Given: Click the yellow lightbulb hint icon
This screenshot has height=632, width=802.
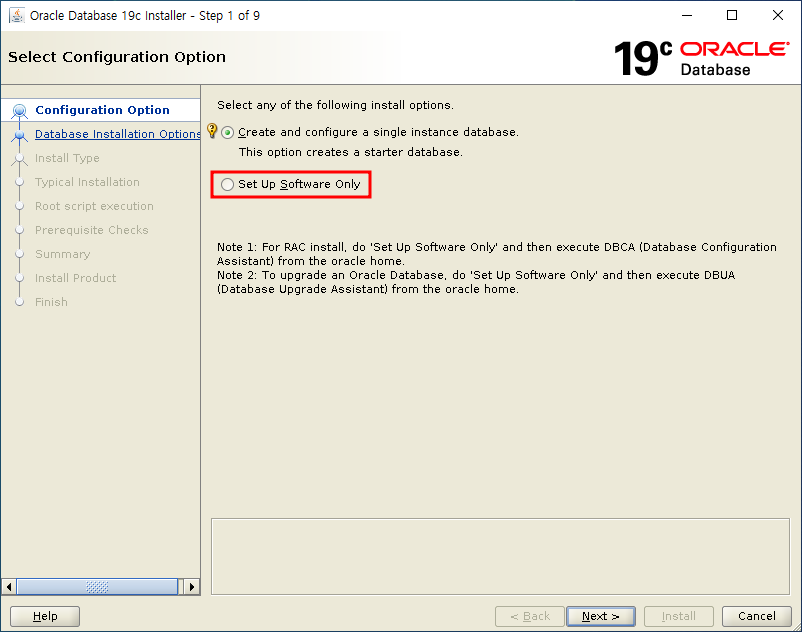Looking at the screenshot, I should tap(212, 130).
